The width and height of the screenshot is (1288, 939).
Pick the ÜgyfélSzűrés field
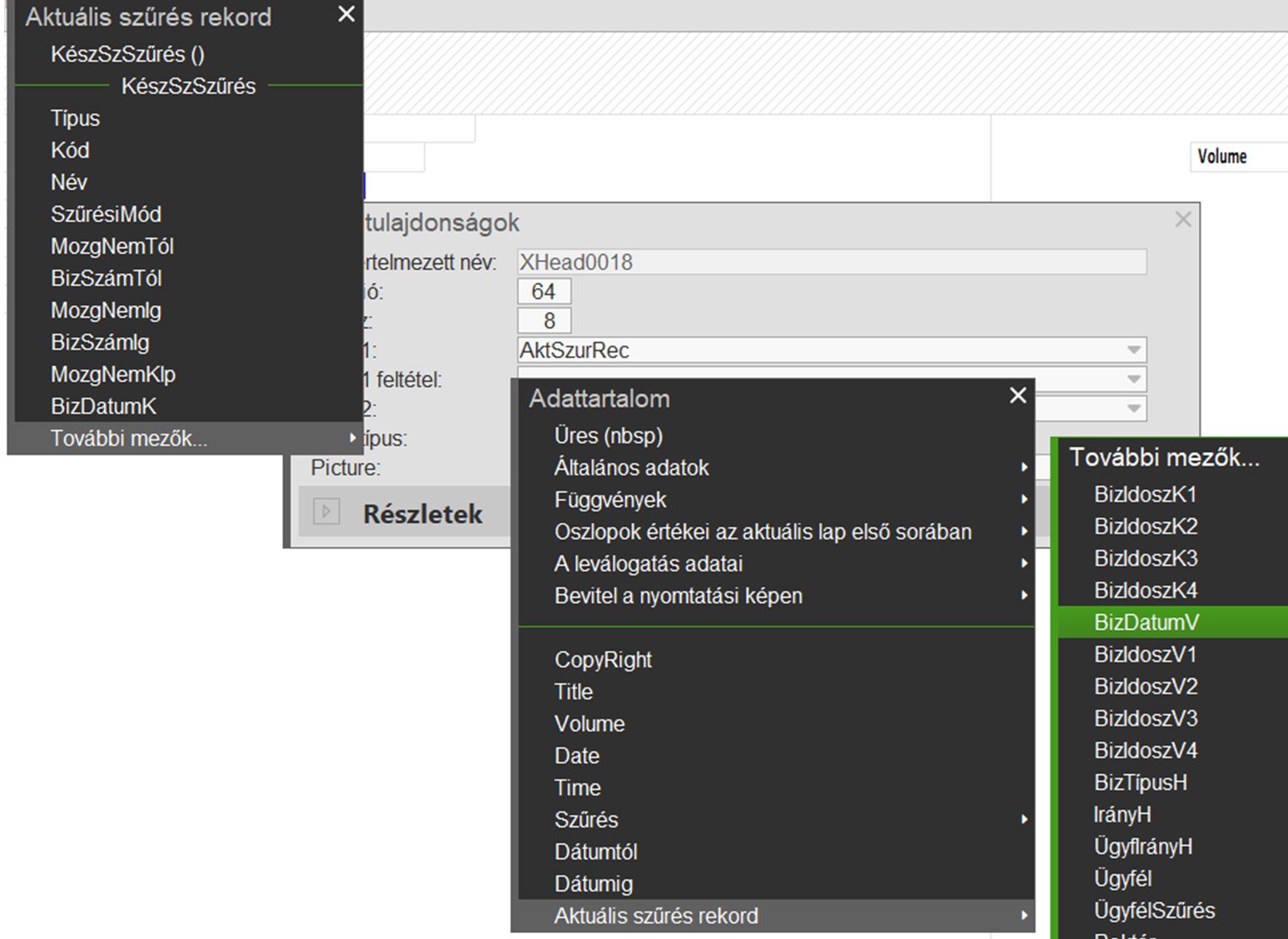[1154, 911]
